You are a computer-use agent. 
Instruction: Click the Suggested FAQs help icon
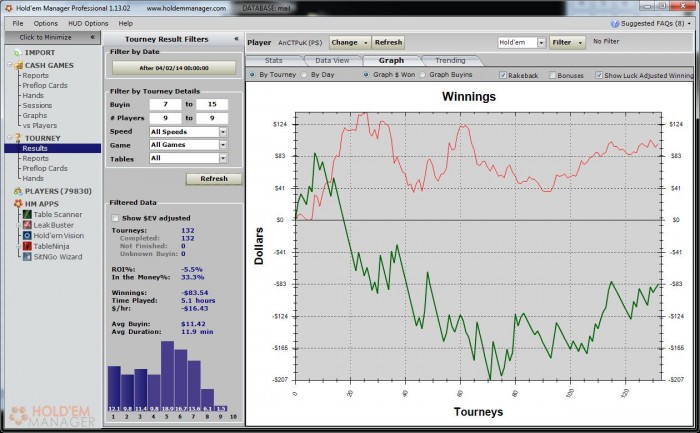615,24
